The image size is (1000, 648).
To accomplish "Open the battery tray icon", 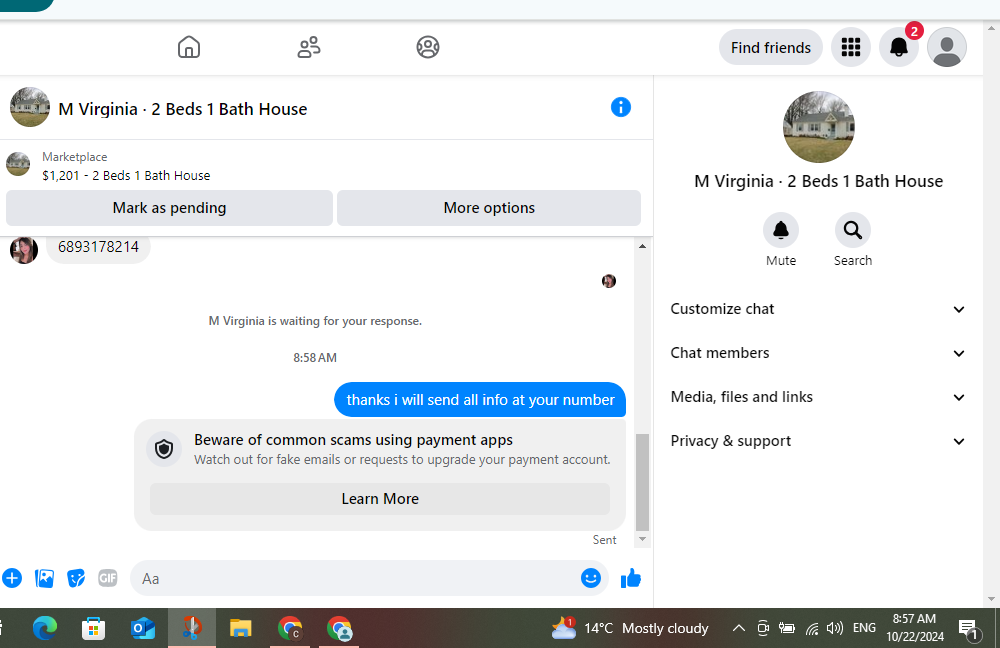I will pos(787,628).
